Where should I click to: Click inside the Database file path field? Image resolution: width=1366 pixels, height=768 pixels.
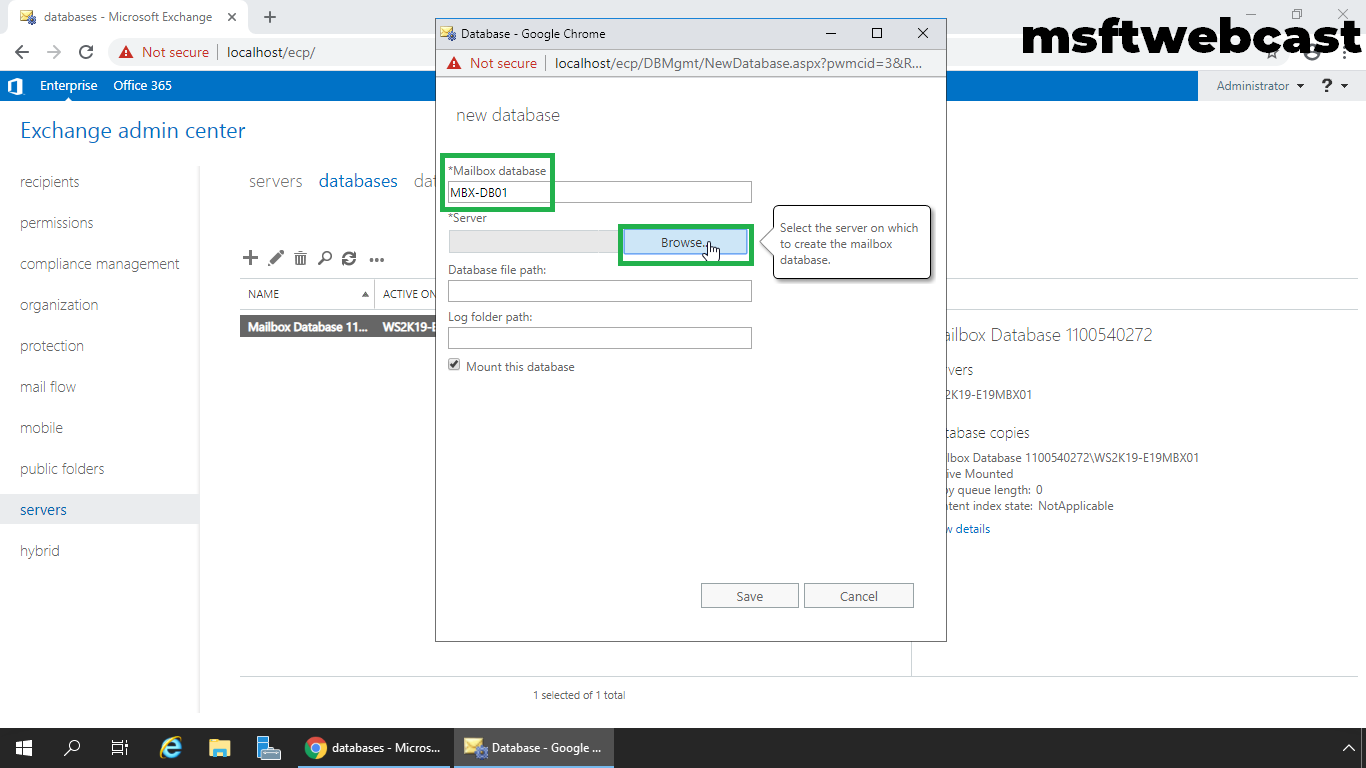[599, 291]
